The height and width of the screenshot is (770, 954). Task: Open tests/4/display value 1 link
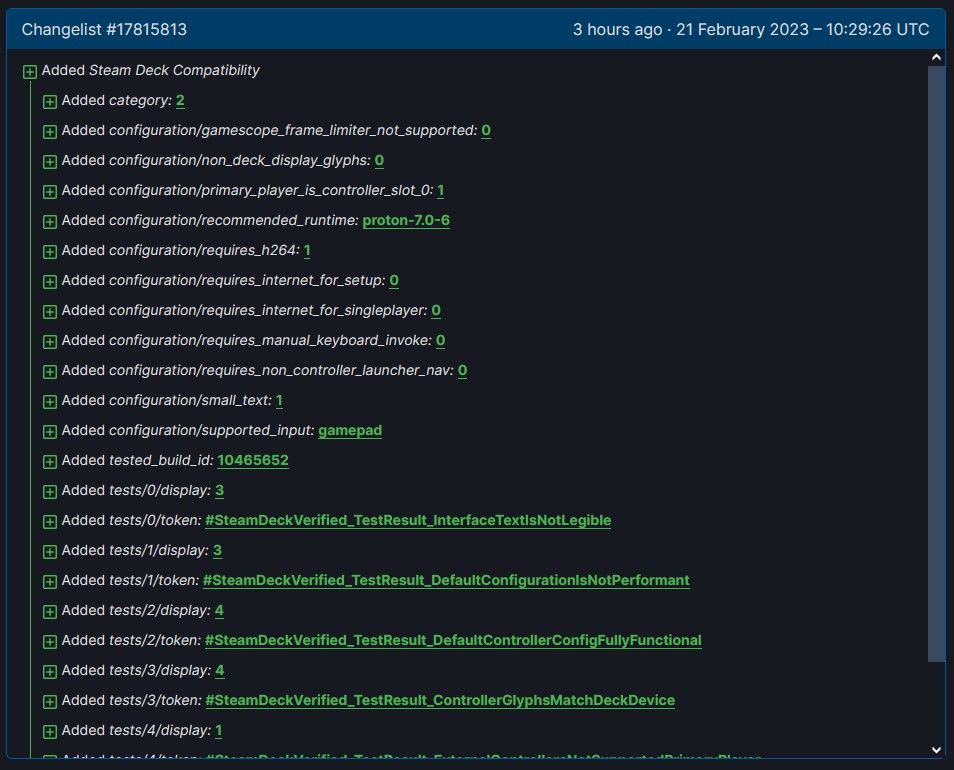pyautogui.click(x=218, y=730)
